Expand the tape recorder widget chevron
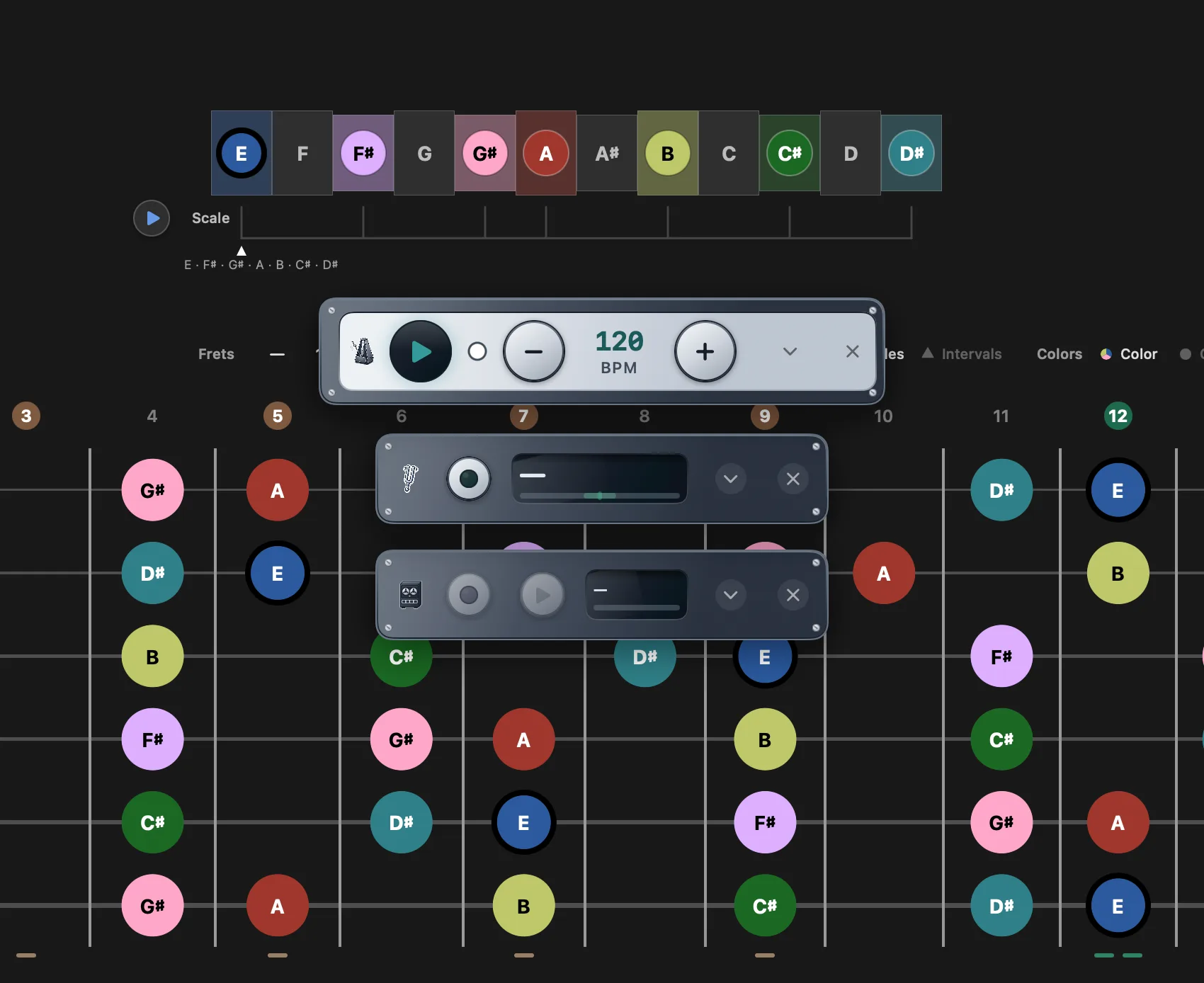This screenshot has height=983, width=1204. tap(731, 595)
